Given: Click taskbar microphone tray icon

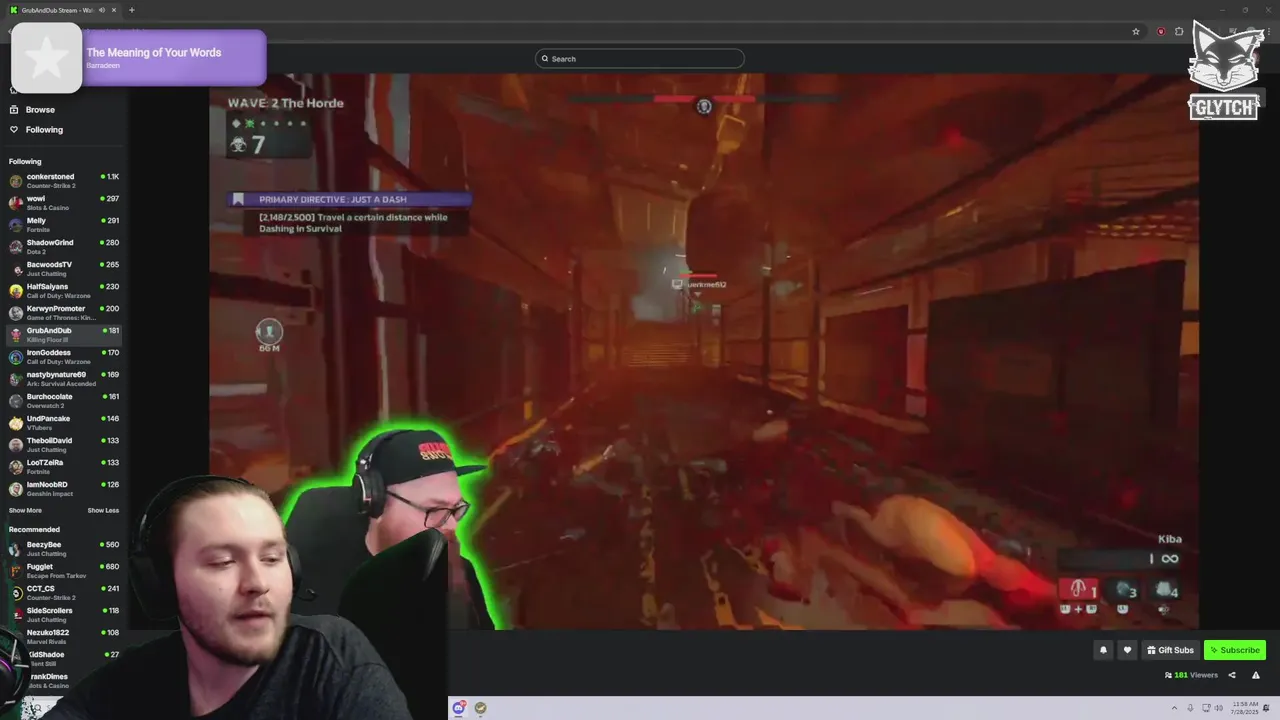Looking at the screenshot, I should pyautogui.click(x=1191, y=708).
